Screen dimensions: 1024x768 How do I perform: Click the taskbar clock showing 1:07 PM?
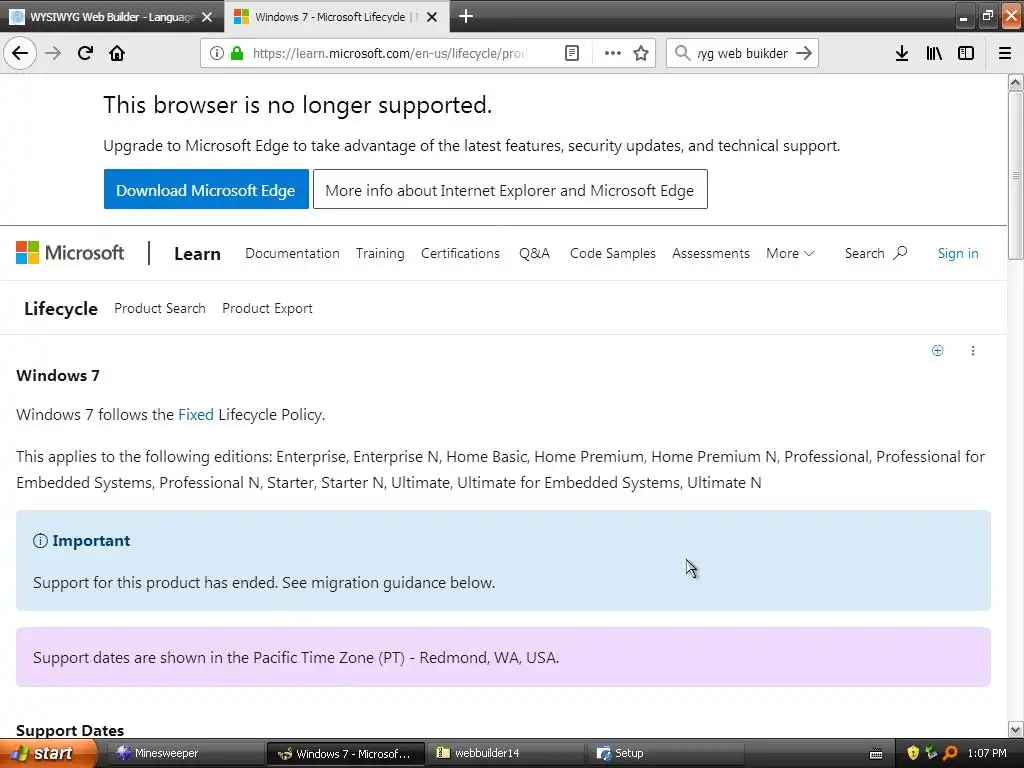[987, 754]
